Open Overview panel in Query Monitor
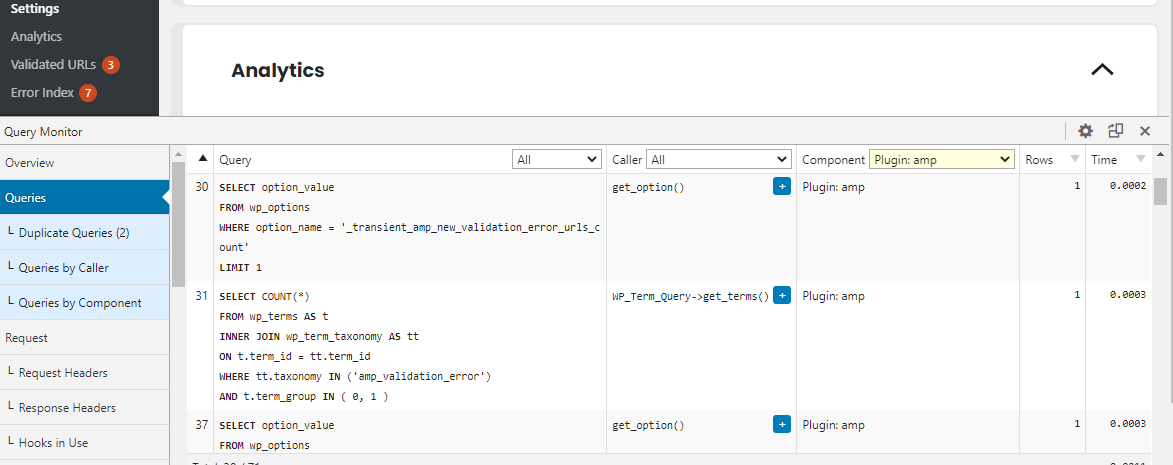Image resolution: width=1173 pixels, height=465 pixels. click(x=85, y=163)
